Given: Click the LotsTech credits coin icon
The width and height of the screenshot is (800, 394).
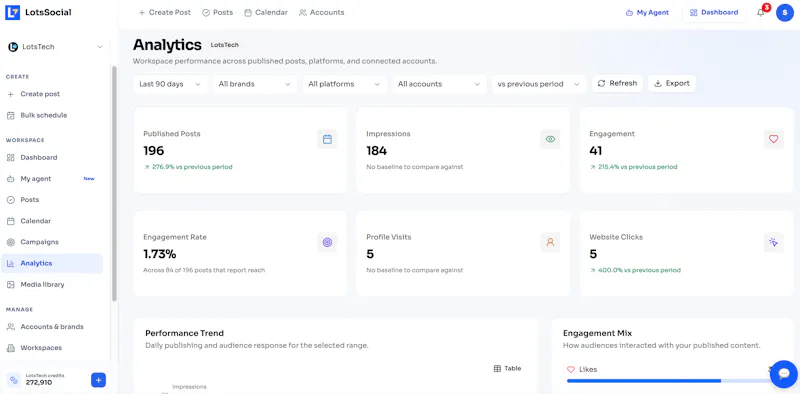Looking at the screenshot, I should (x=14, y=380).
